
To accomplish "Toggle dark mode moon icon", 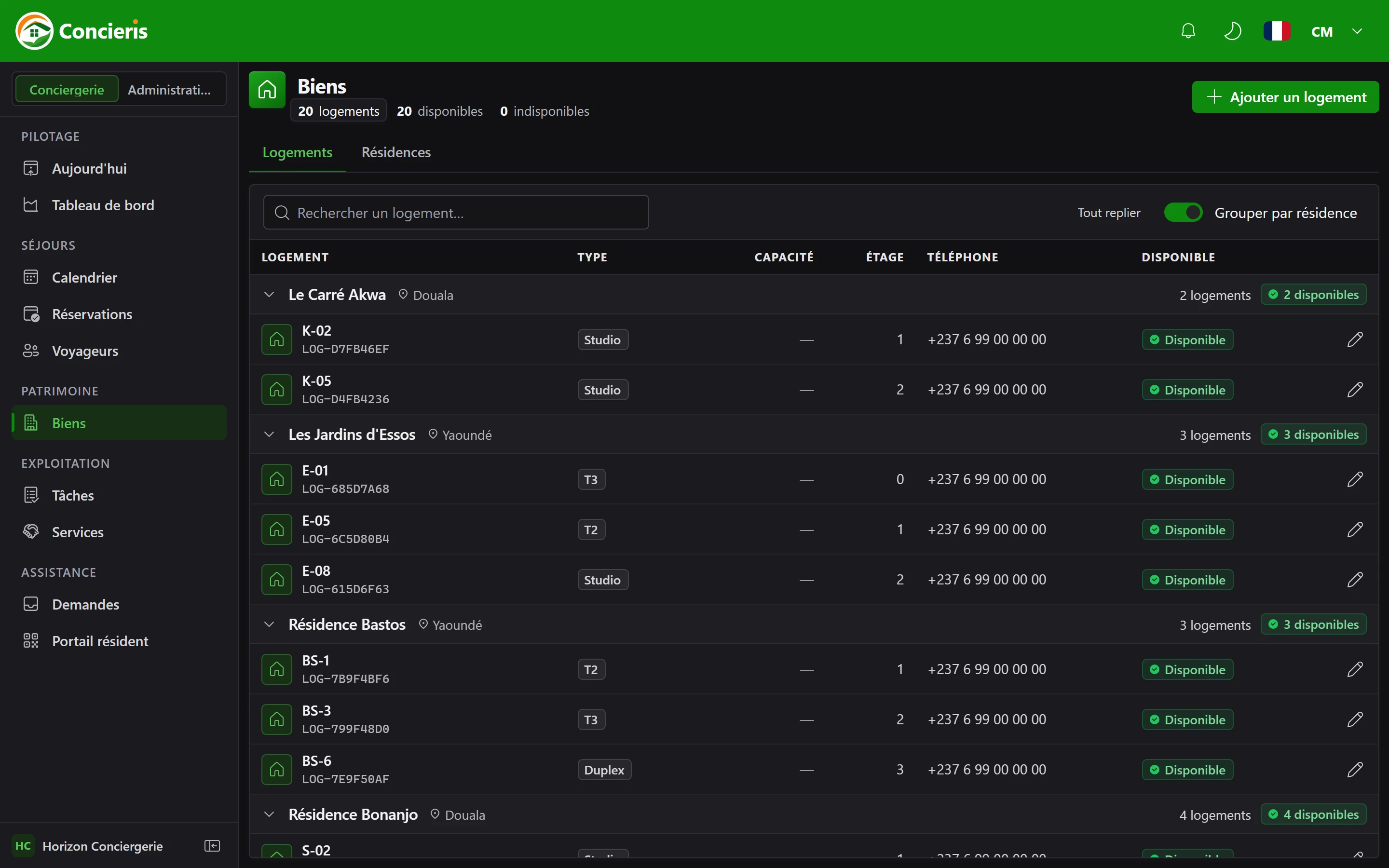I will 1232,31.
